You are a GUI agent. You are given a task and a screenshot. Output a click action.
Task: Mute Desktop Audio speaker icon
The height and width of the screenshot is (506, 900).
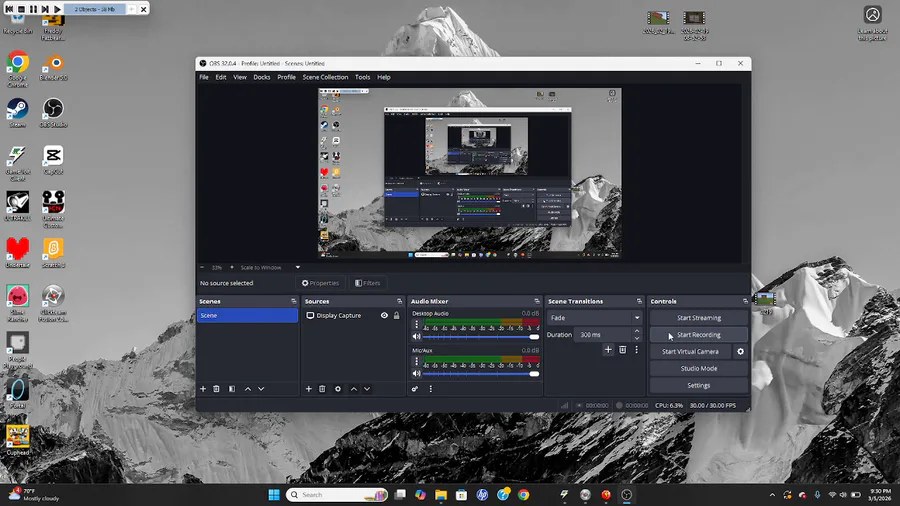click(417, 337)
